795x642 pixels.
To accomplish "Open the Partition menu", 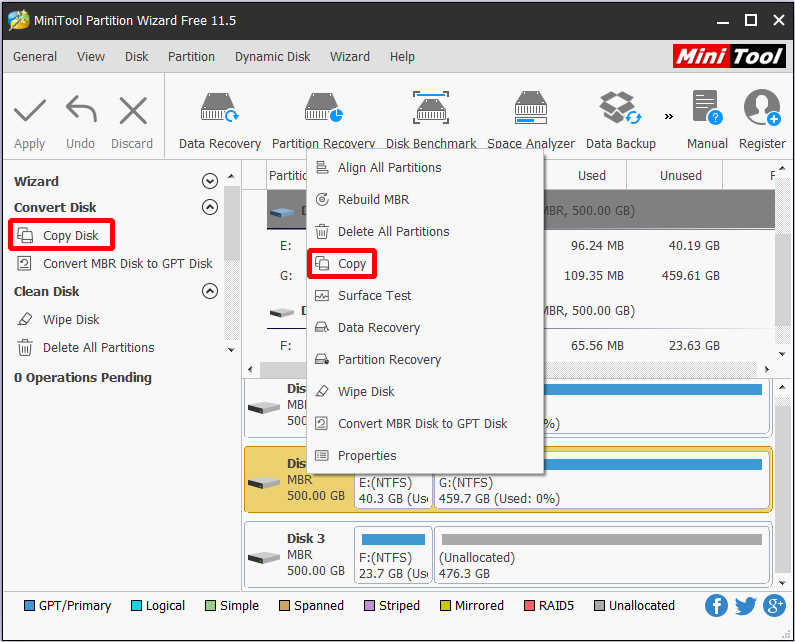I will point(191,57).
